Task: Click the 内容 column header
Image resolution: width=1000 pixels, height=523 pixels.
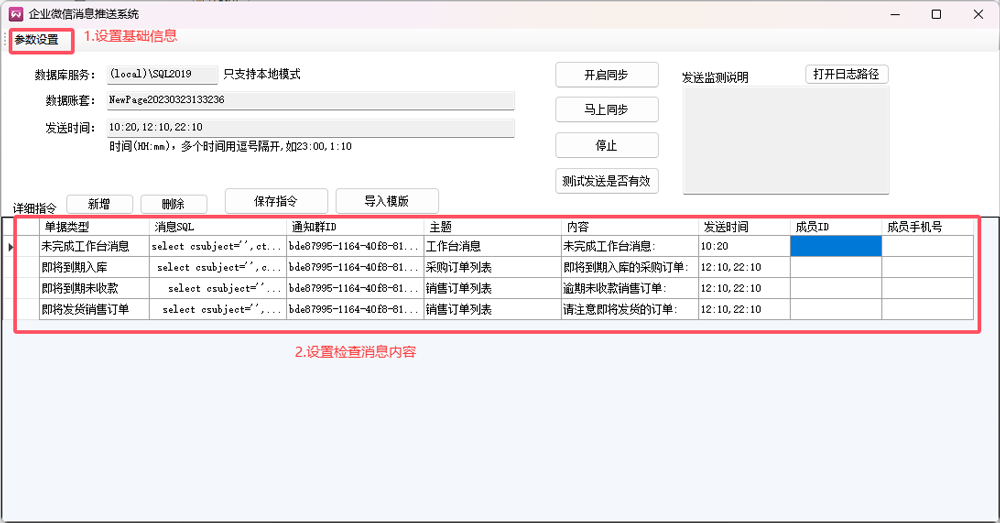Action: click(x=629, y=226)
